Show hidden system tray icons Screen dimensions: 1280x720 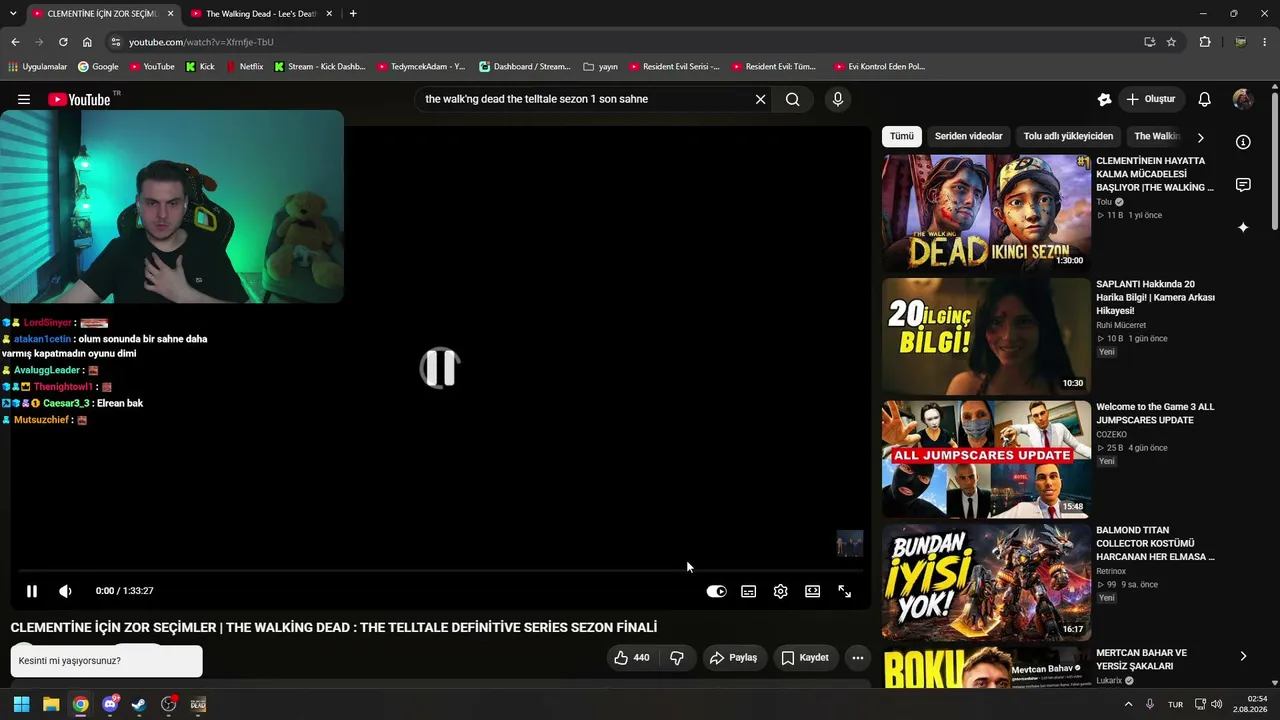[x=1129, y=704]
